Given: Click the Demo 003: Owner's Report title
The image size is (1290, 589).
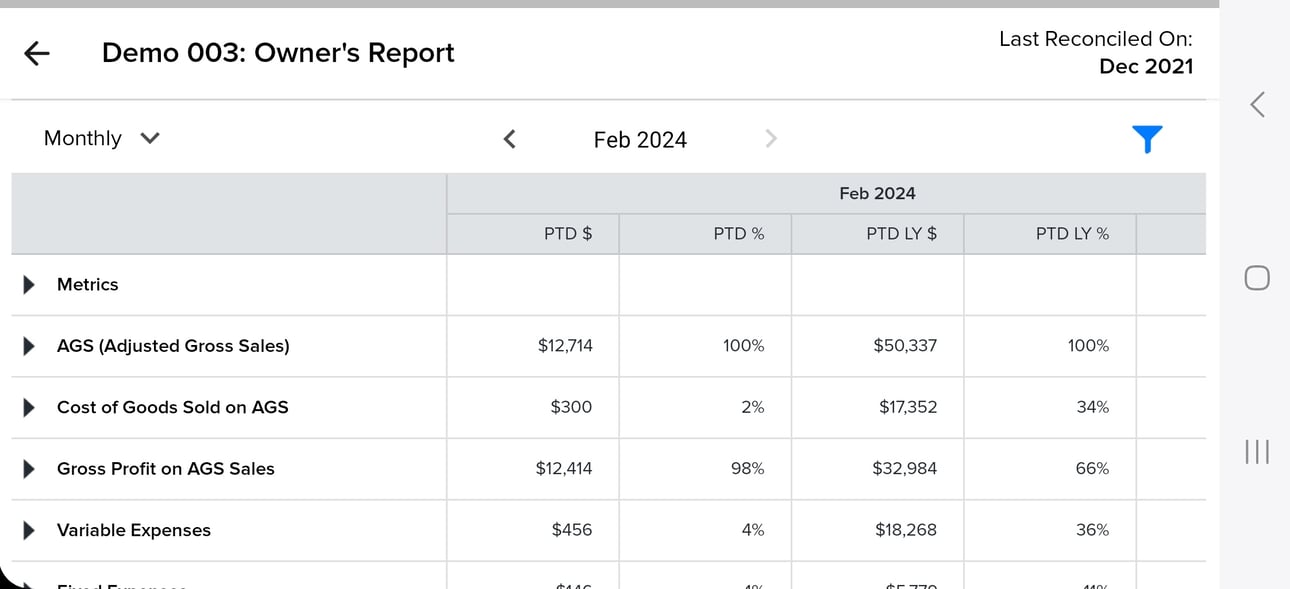Looking at the screenshot, I should coord(278,53).
